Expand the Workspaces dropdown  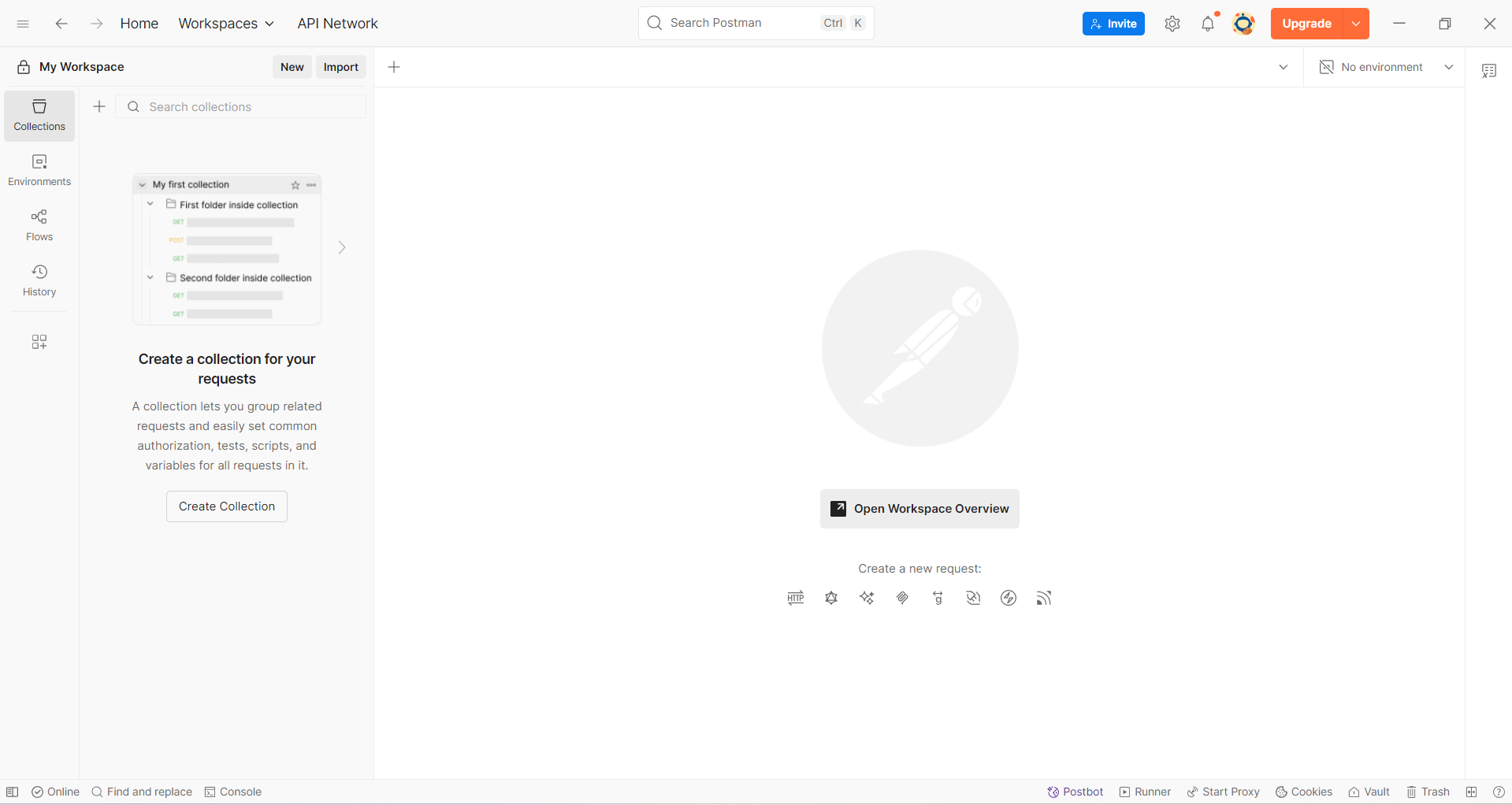(x=226, y=24)
